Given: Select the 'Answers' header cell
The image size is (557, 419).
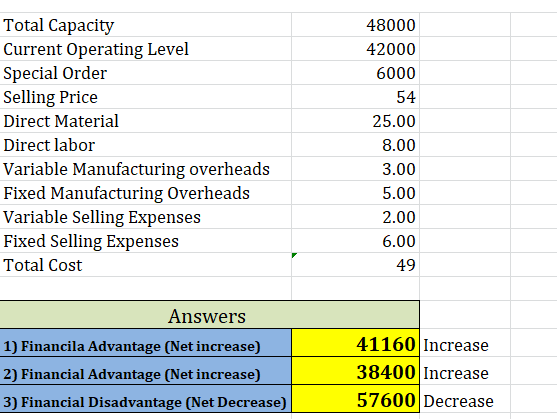Looking at the screenshot, I should point(210,315).
